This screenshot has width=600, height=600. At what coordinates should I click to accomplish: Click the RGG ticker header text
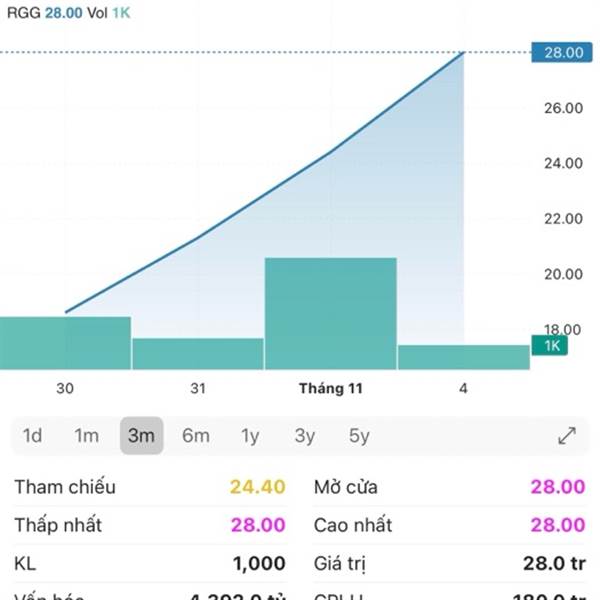coord(24,14)
